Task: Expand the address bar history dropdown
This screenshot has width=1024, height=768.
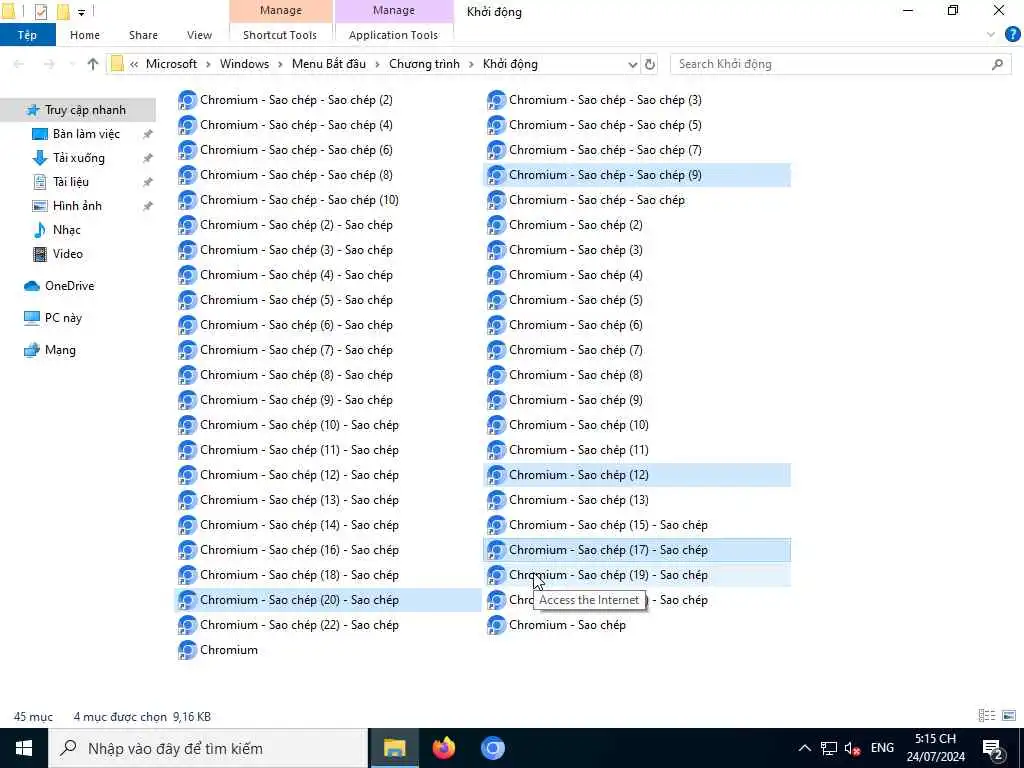Action: (x=632, y=64)
